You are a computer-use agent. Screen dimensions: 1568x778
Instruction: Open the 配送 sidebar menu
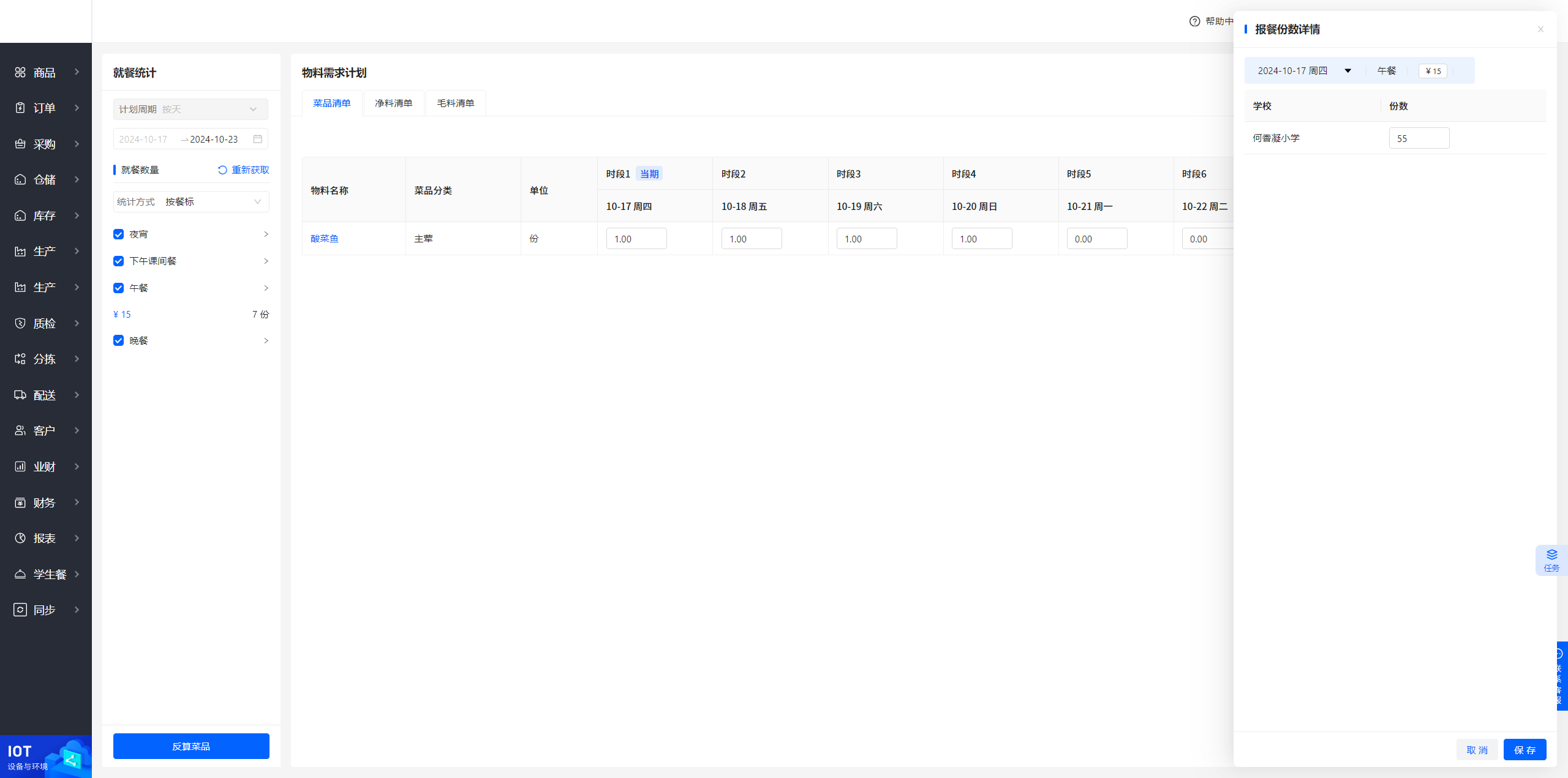[46, 395]
